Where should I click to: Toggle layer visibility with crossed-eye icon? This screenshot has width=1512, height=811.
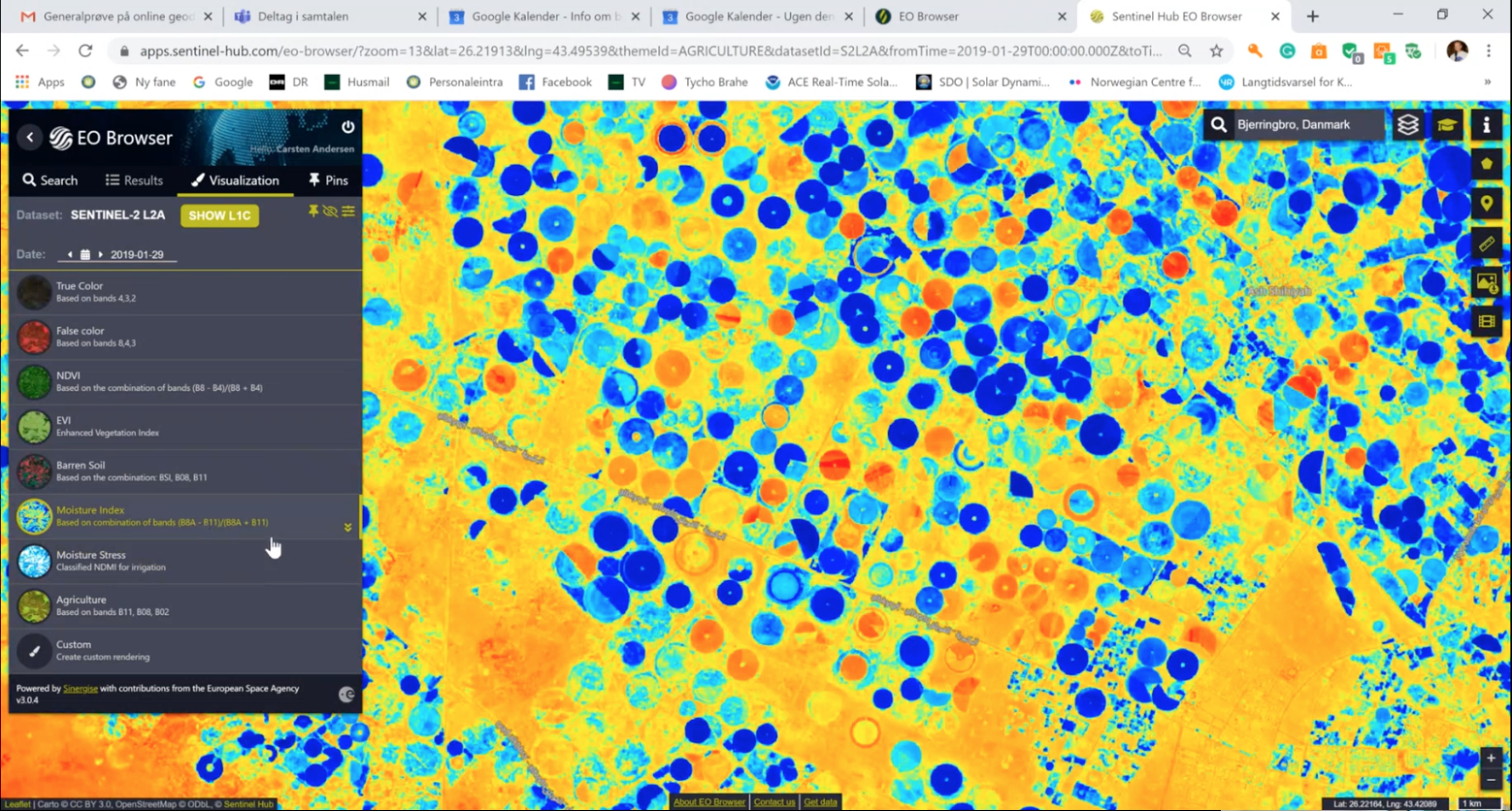[330, 211]
